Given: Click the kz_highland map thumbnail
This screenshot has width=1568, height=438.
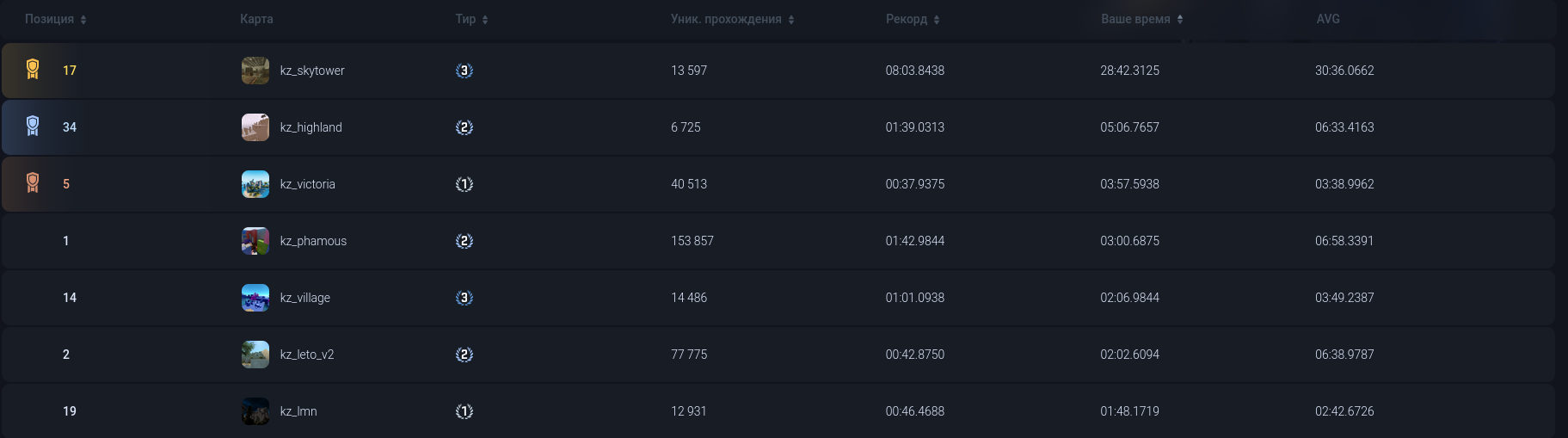Looking at the screenshot, I should [255, 127].
